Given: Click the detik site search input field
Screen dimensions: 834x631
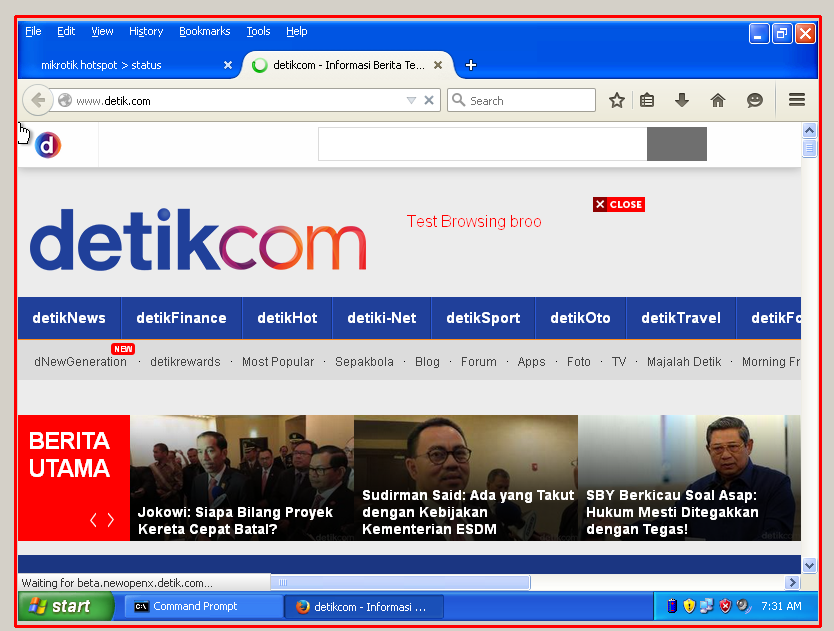Looking at the screenshot, I should pos(482,144).
